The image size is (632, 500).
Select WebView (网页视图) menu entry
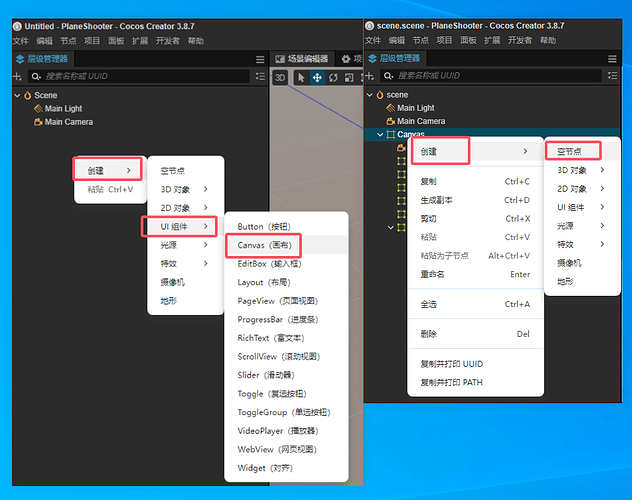286,449
